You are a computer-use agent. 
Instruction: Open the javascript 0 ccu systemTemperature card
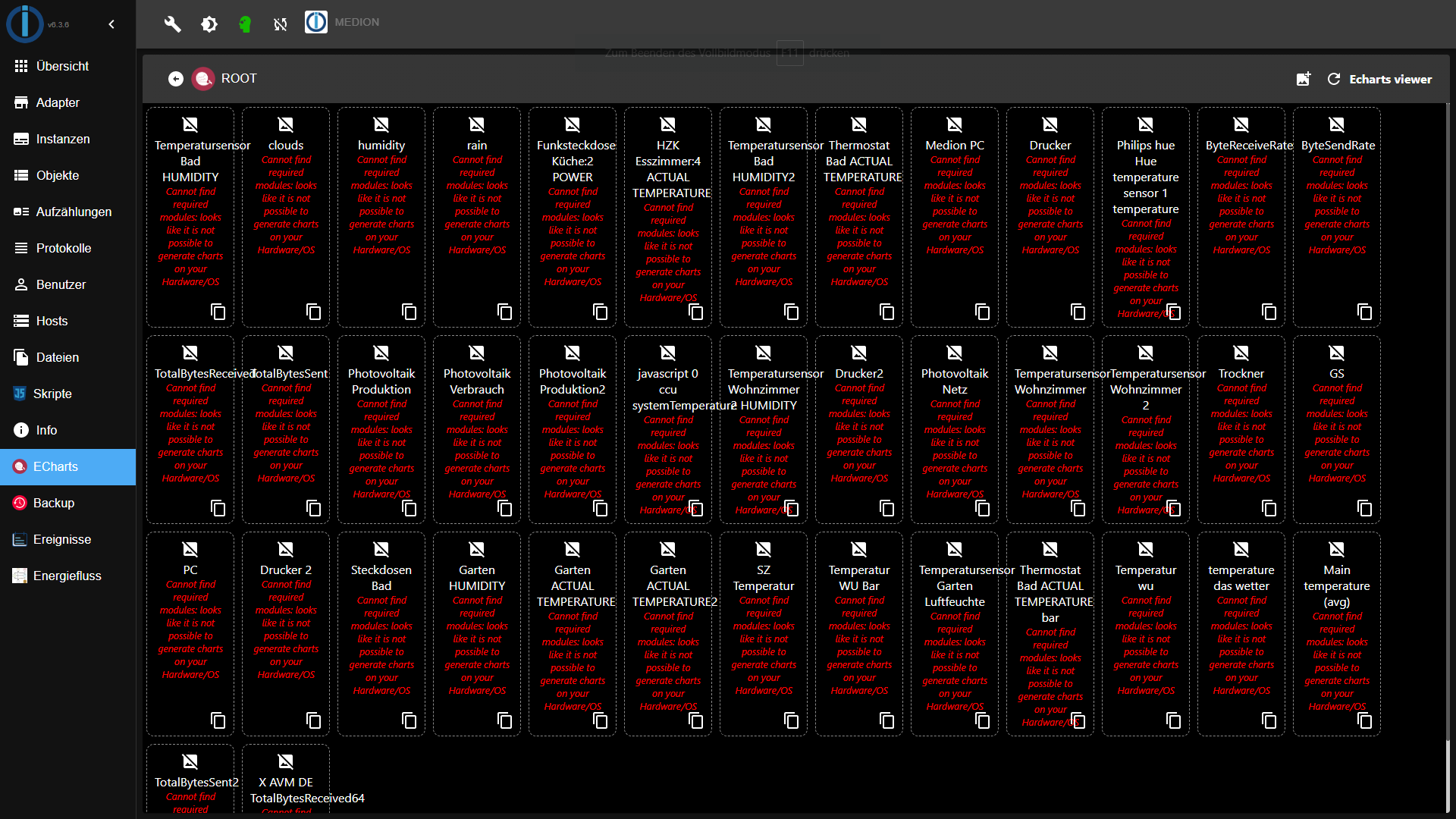(x=668, y=429)
